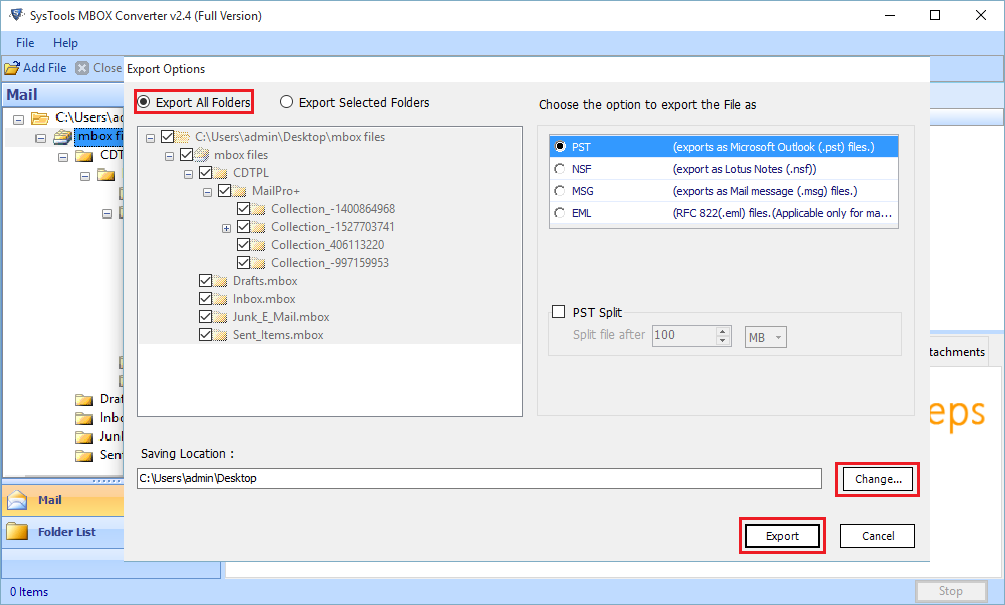Image resolution: width=1005 pixels, height=605 pixels.
Task: Uncheck Collection_-997159953 checkbox
Action: tap(243, 263)
